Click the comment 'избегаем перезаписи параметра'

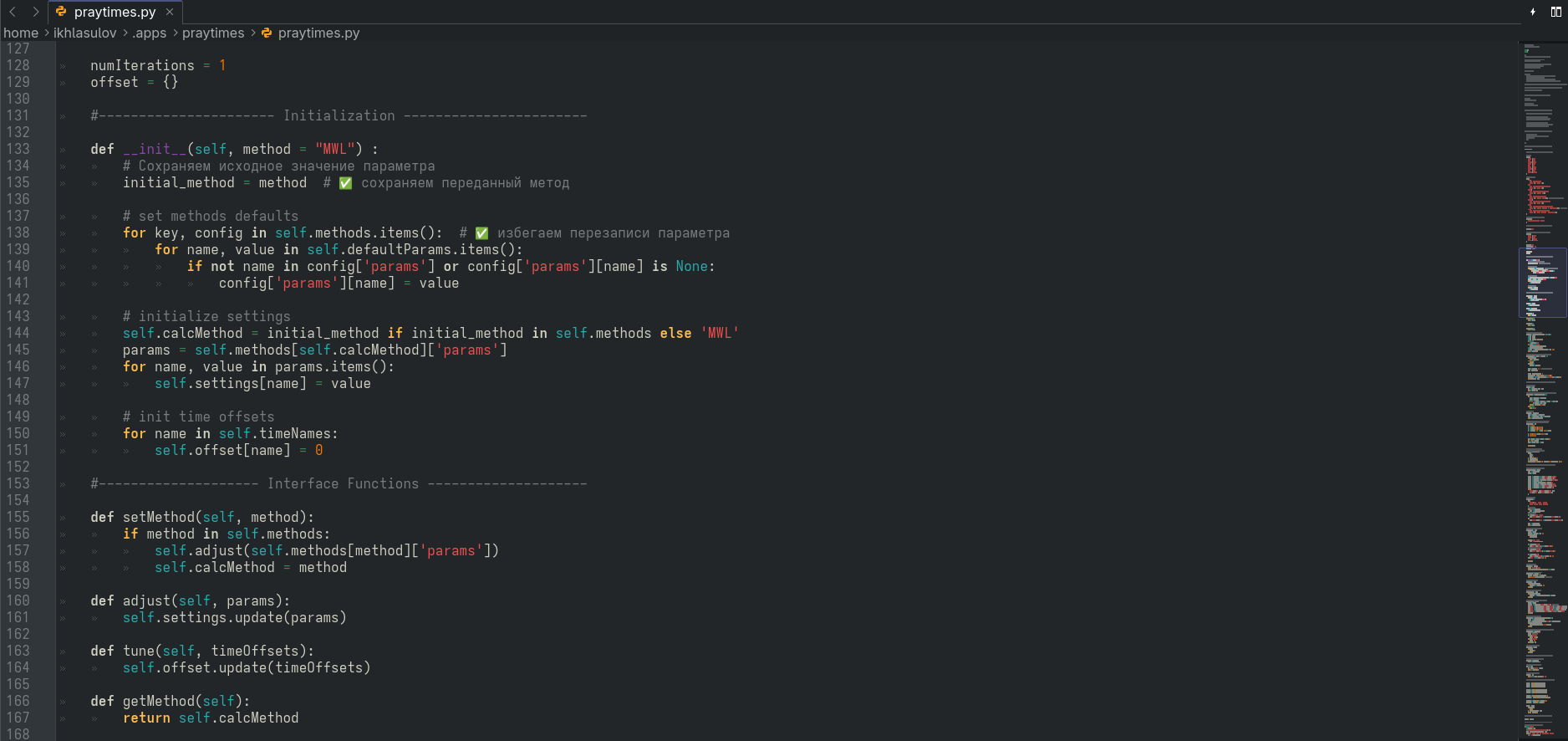613,233
